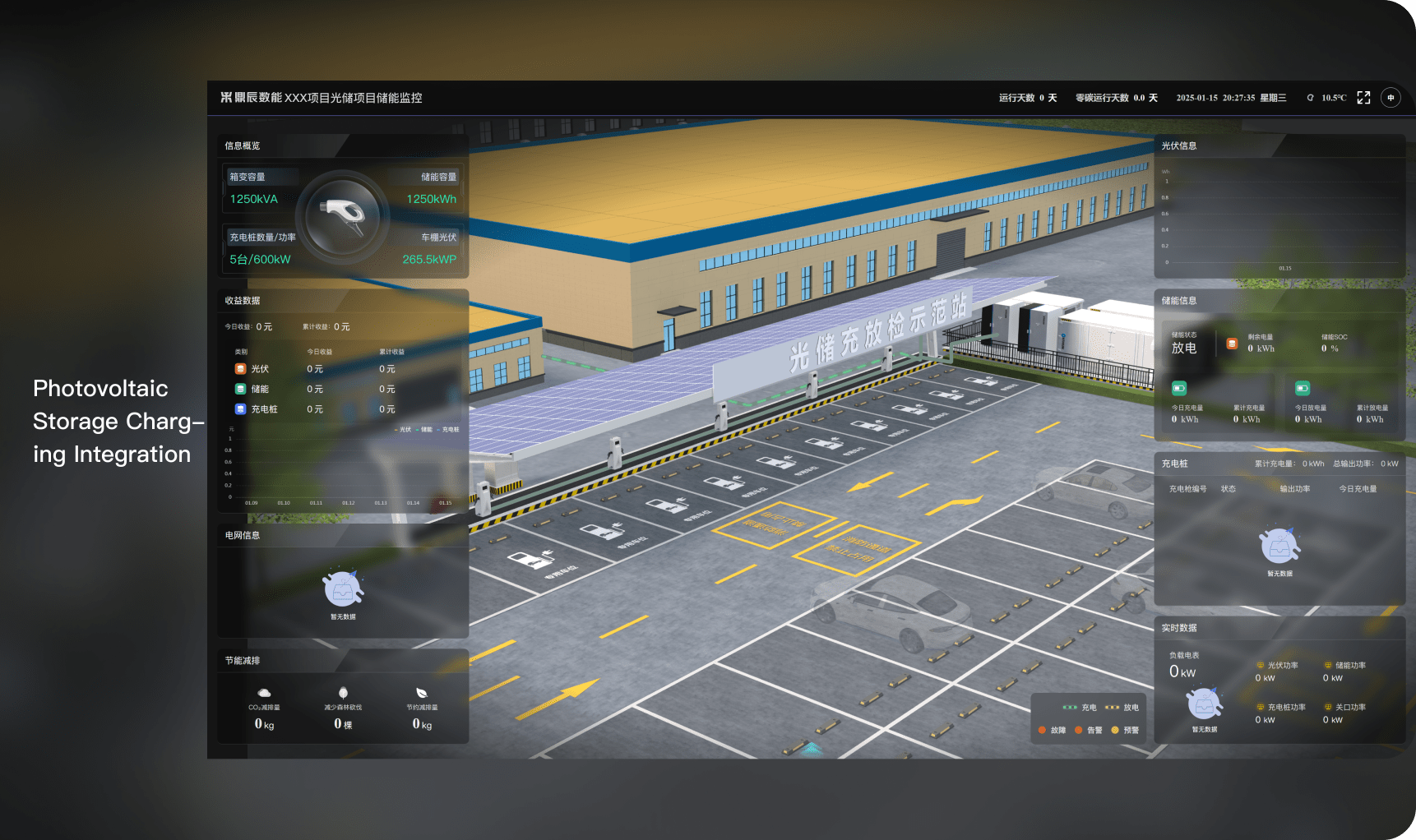Viewport: 1416px width, 840px height.
Task: Click the blue 充电桩 category icon
Action: [240, 408]
